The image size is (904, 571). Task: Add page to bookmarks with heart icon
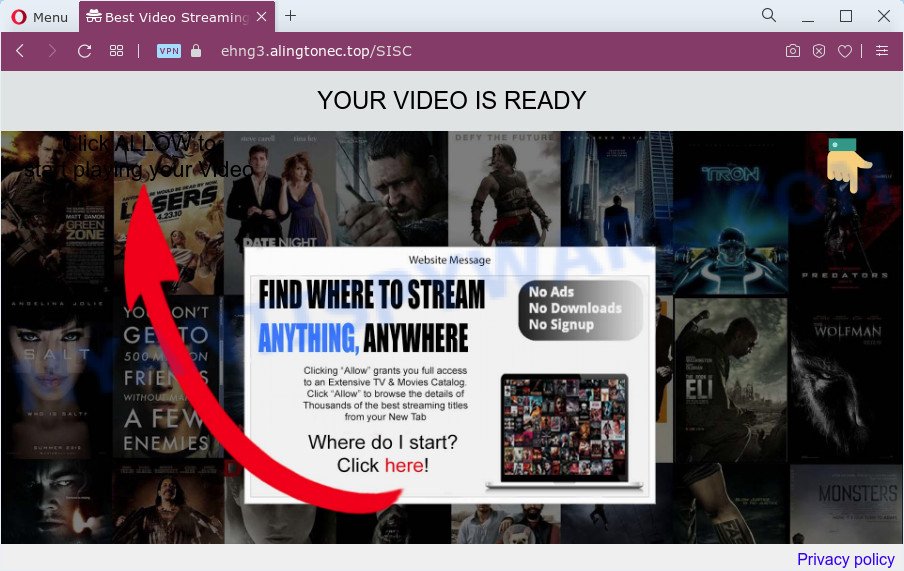pyautogui.click(x=845, y=51)
